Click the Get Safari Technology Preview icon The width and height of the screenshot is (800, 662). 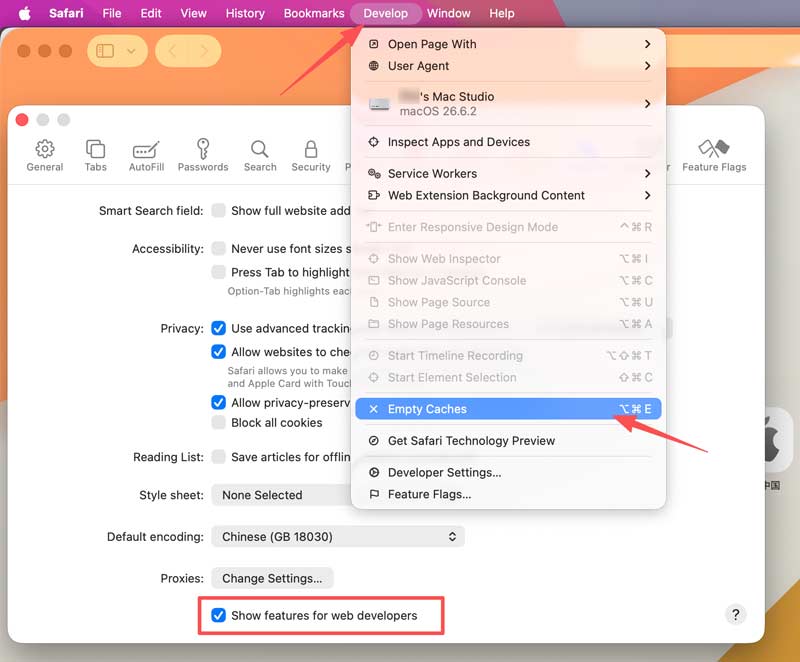pyautogui.click(x=373, y=441)
